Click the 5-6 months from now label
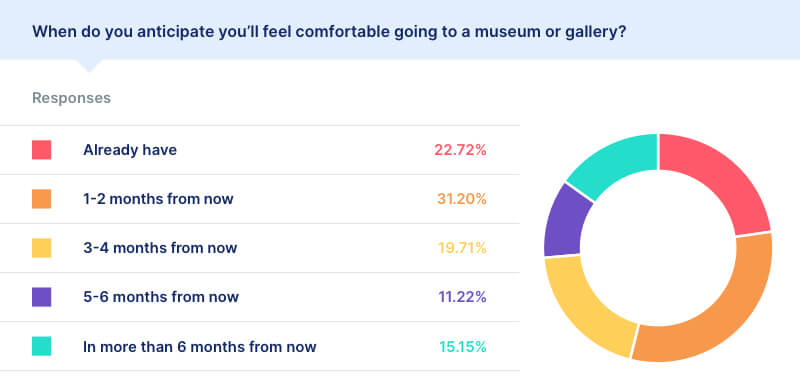800x387 pixels. [x=161, y=297]
